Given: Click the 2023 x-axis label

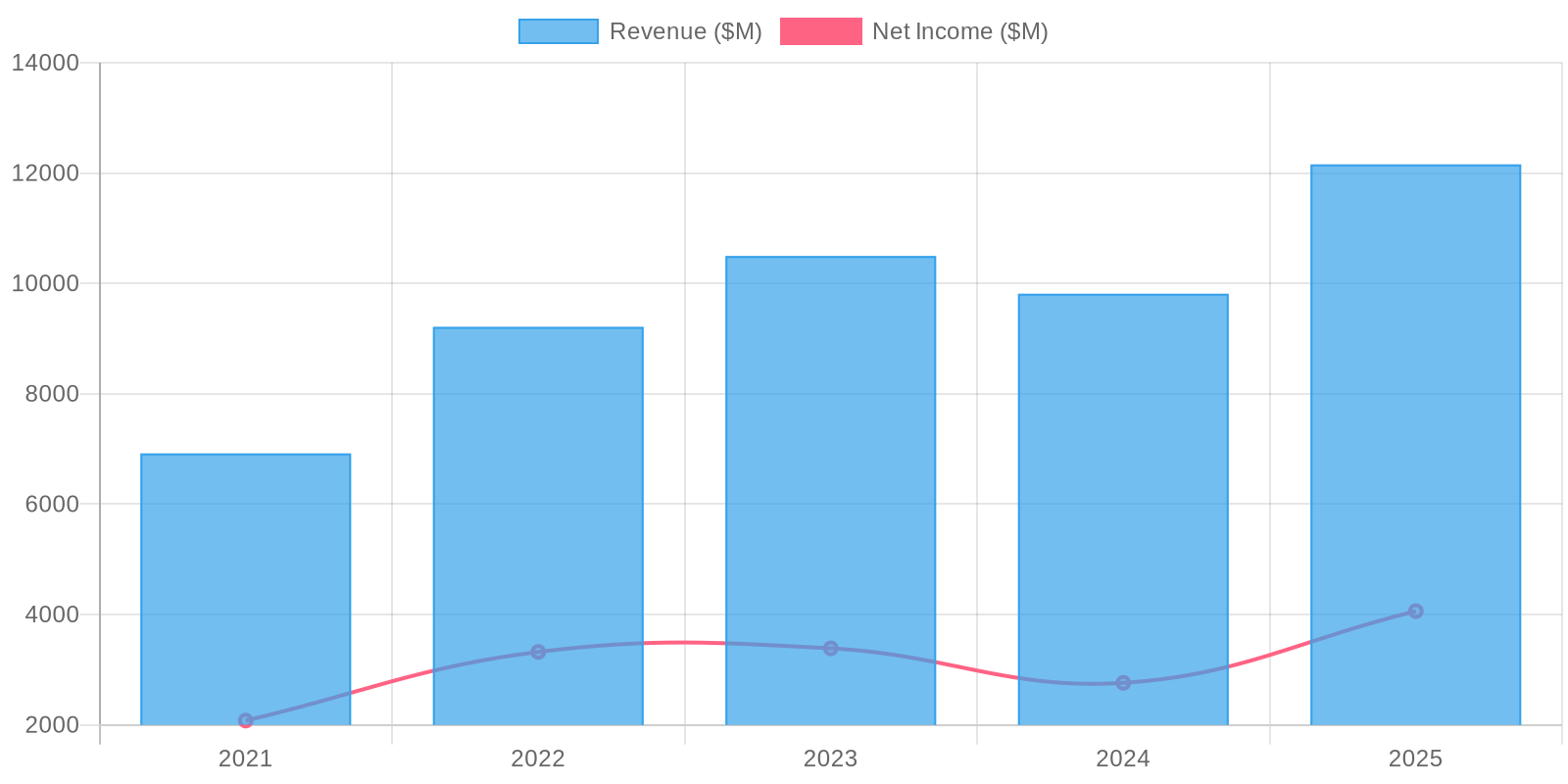Looking at the screenshot, I should (830, 759).
